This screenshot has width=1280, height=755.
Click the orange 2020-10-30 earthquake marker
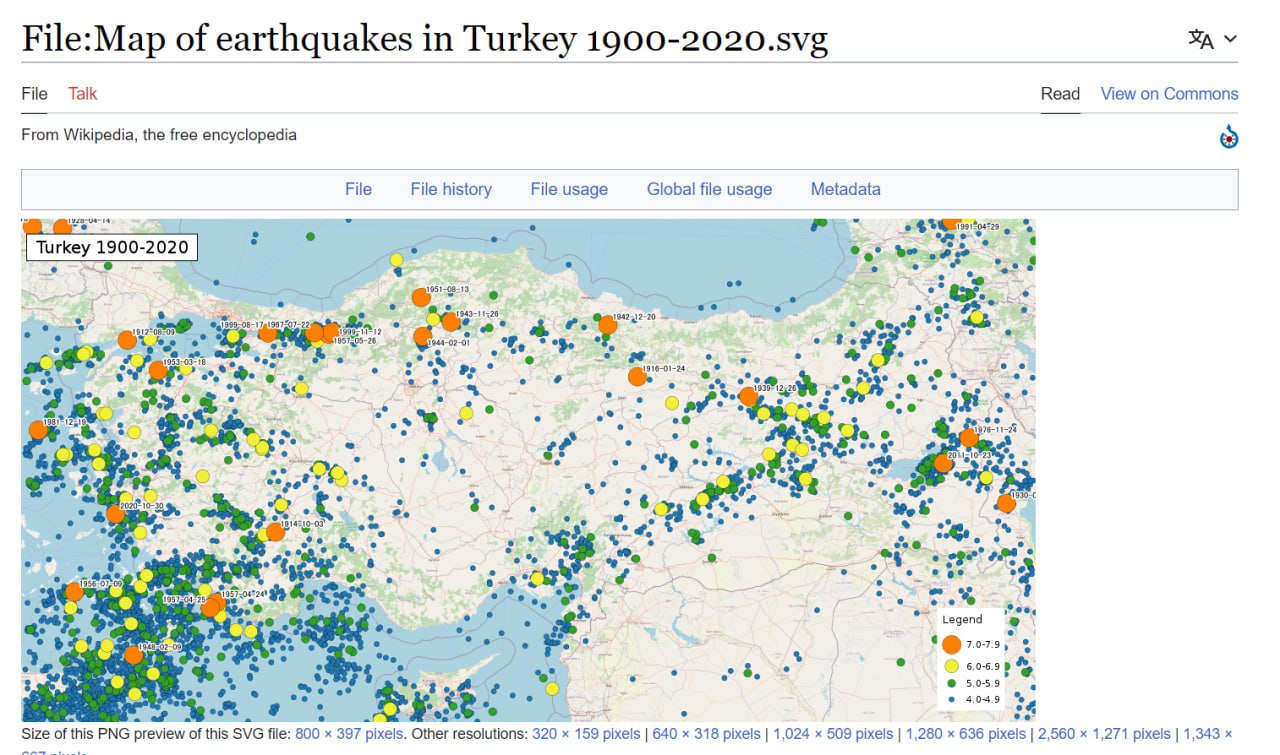tap(116, 515)
